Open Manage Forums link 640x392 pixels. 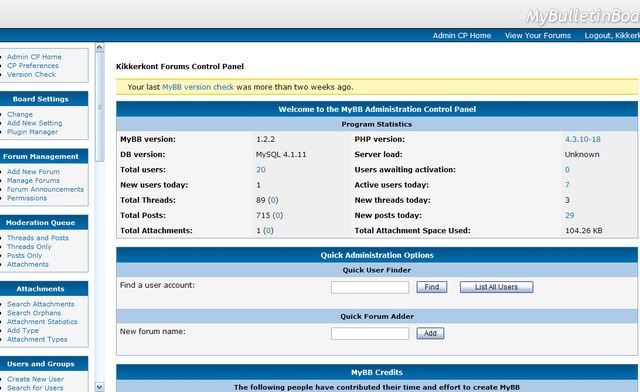(x=33, y=180)
